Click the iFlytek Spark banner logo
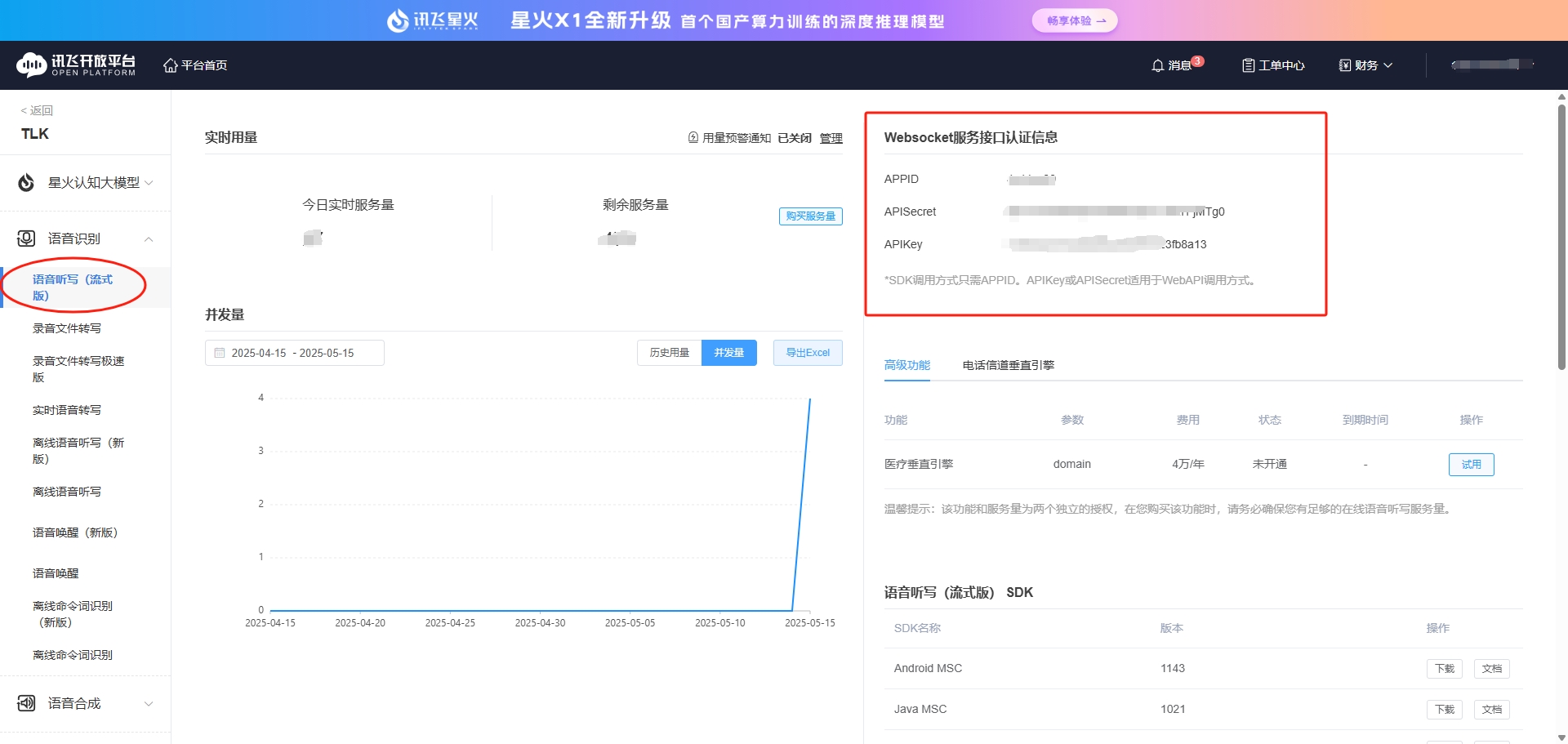 432,20
